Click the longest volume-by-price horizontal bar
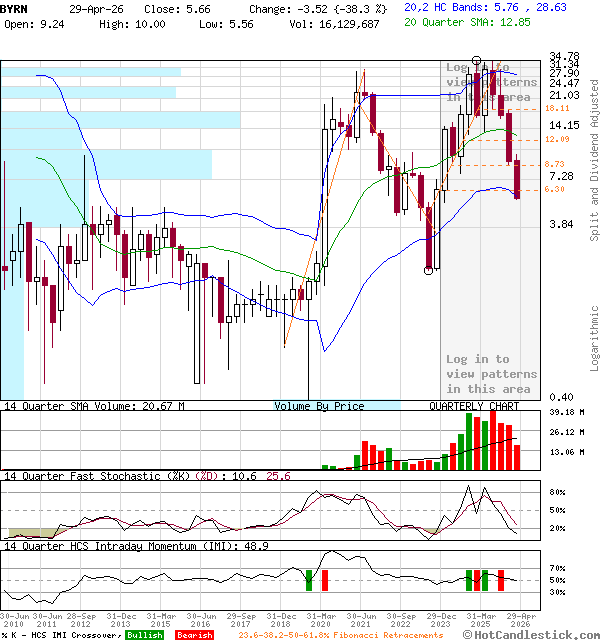This screenshot has width=600, height=640. point(120,120)
